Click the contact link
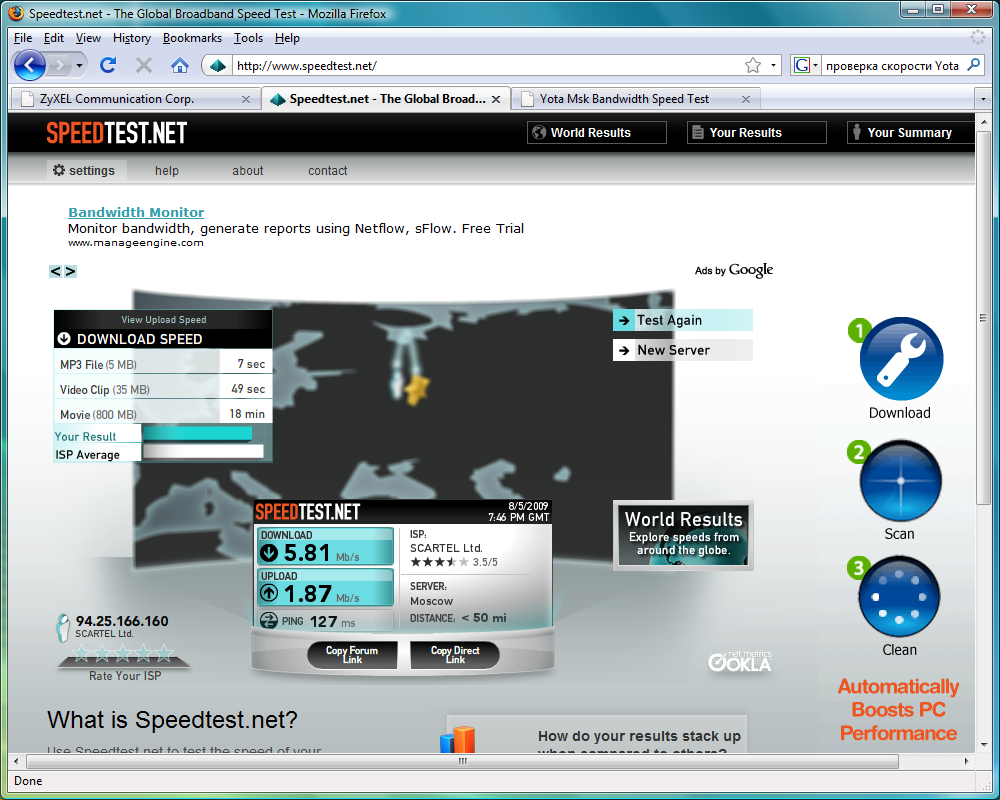The image size is (1000, 800). [x=327, y=170]
